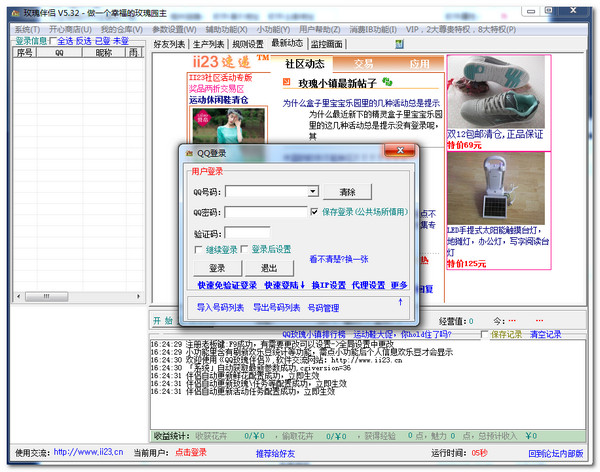Image resolution: width=600 pixels, height=472 pixels.
Task: Click 未登 filter link
Action: click(121, 41)
